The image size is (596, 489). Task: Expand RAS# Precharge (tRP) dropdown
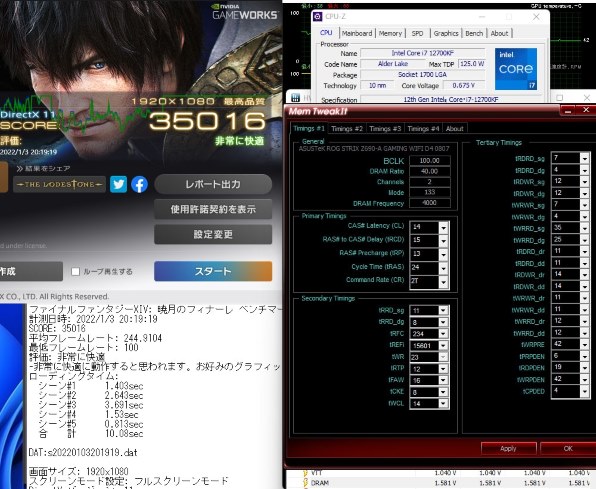[443, 254]
